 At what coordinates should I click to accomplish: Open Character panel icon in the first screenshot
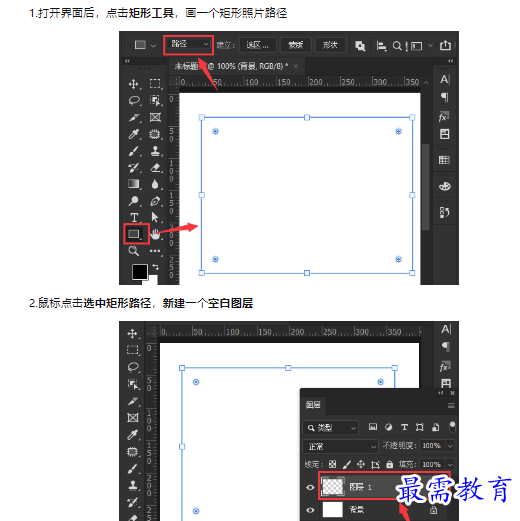pyautogui.click(x=445, y=80)
